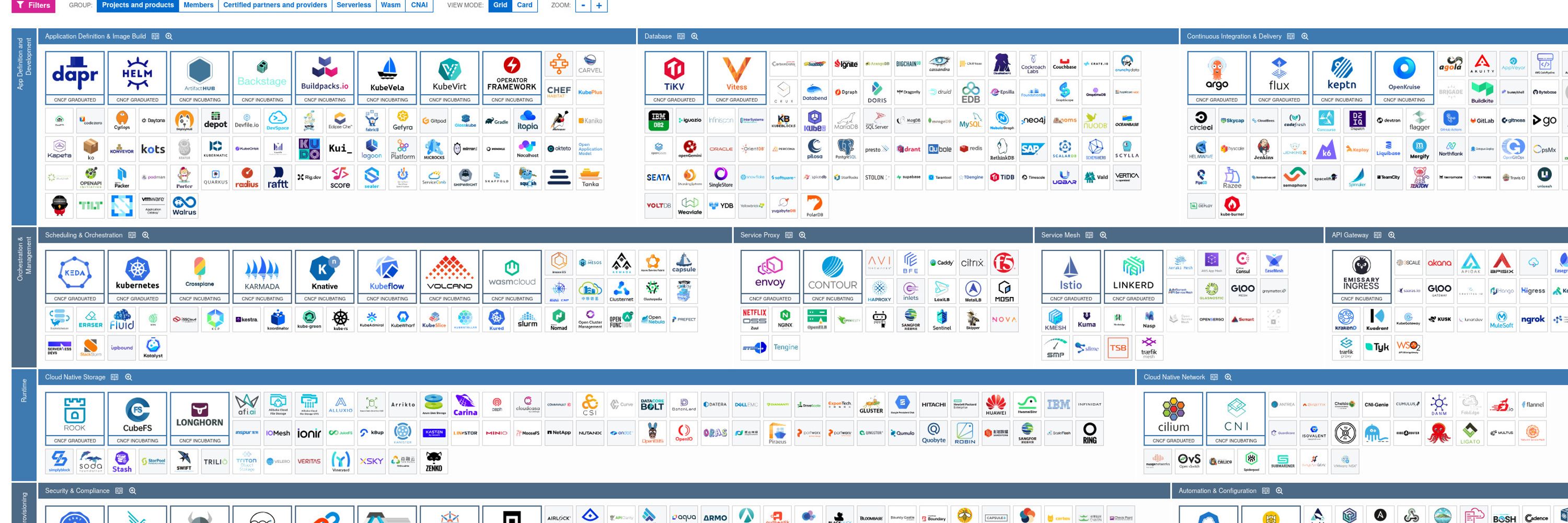Click magnifier icon beside Continuous Integration & Delivery
Viewport: 1568px width, 523px height.
click(1305, 37)
